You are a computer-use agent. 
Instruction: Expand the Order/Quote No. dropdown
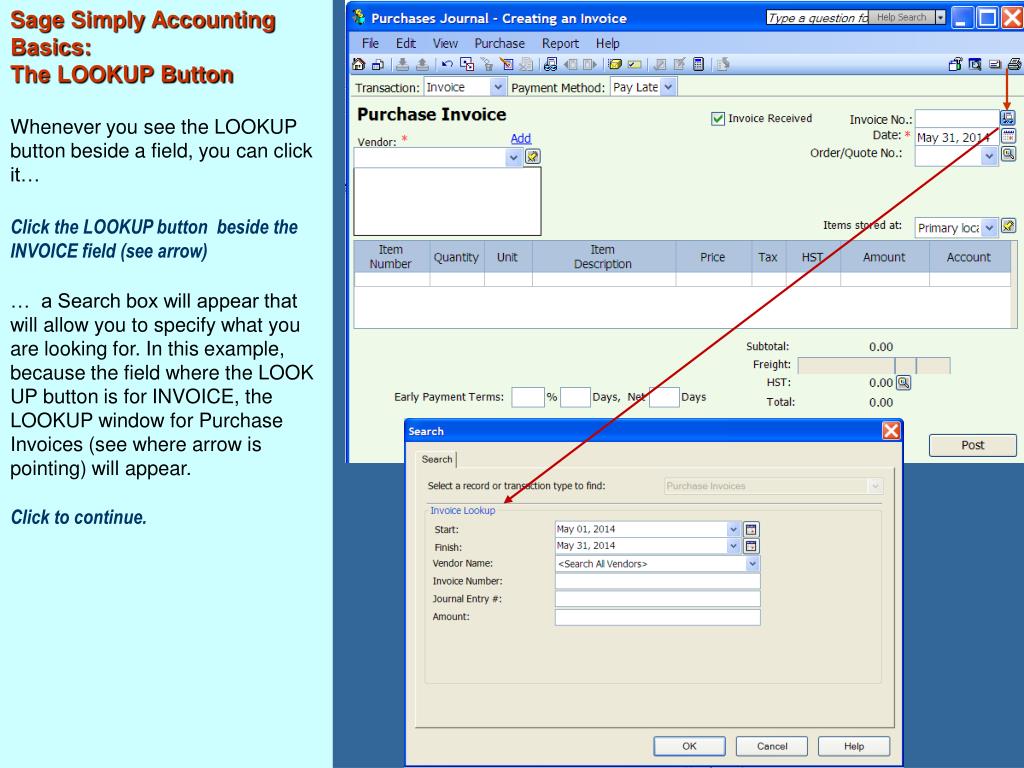point(989,155)
